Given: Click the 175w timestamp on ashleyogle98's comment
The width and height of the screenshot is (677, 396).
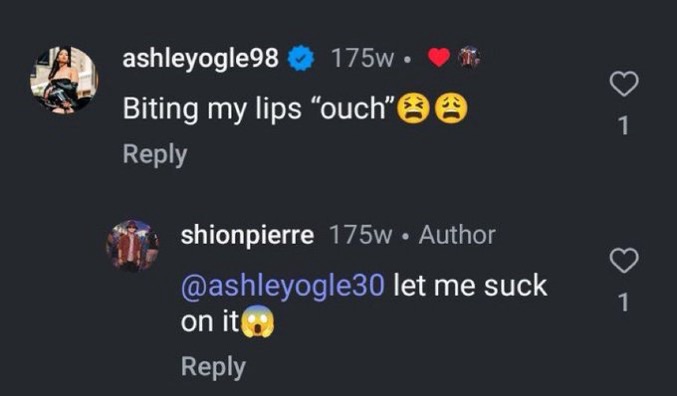Looking at the screenshot, I should coord(362,58).
